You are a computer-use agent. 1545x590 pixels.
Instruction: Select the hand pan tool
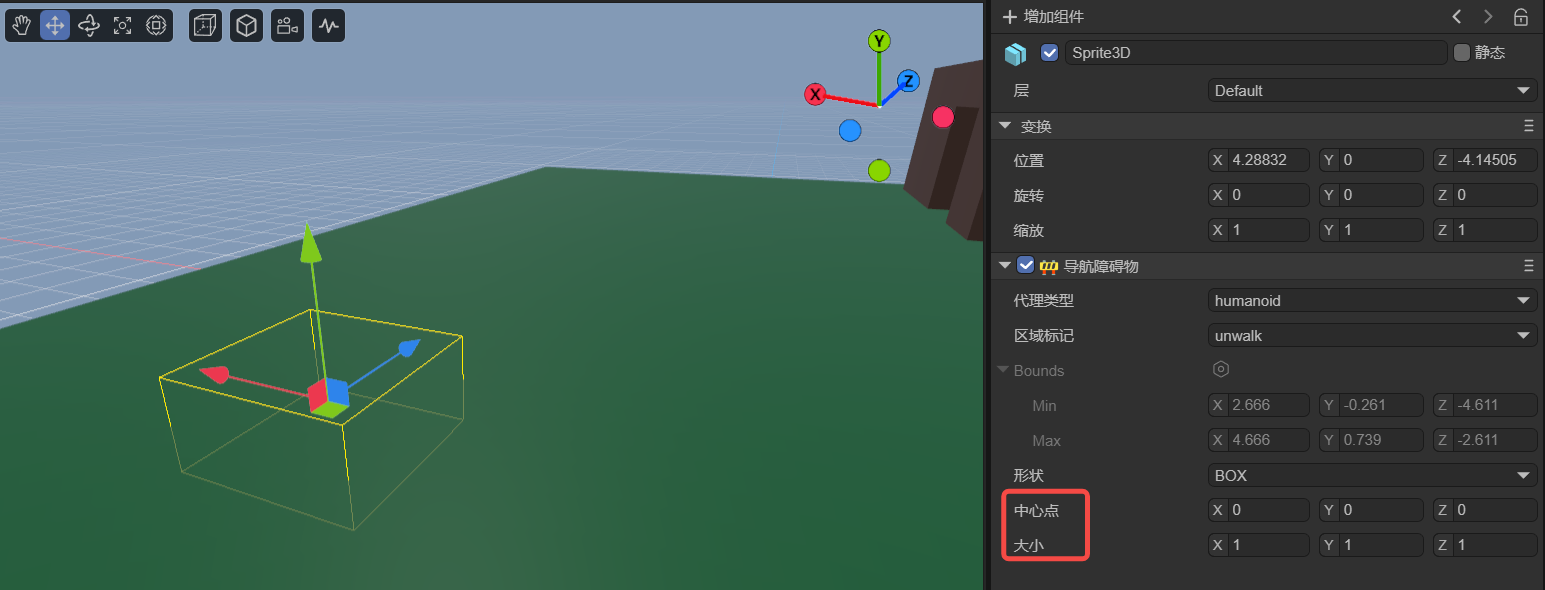point(22,26)
